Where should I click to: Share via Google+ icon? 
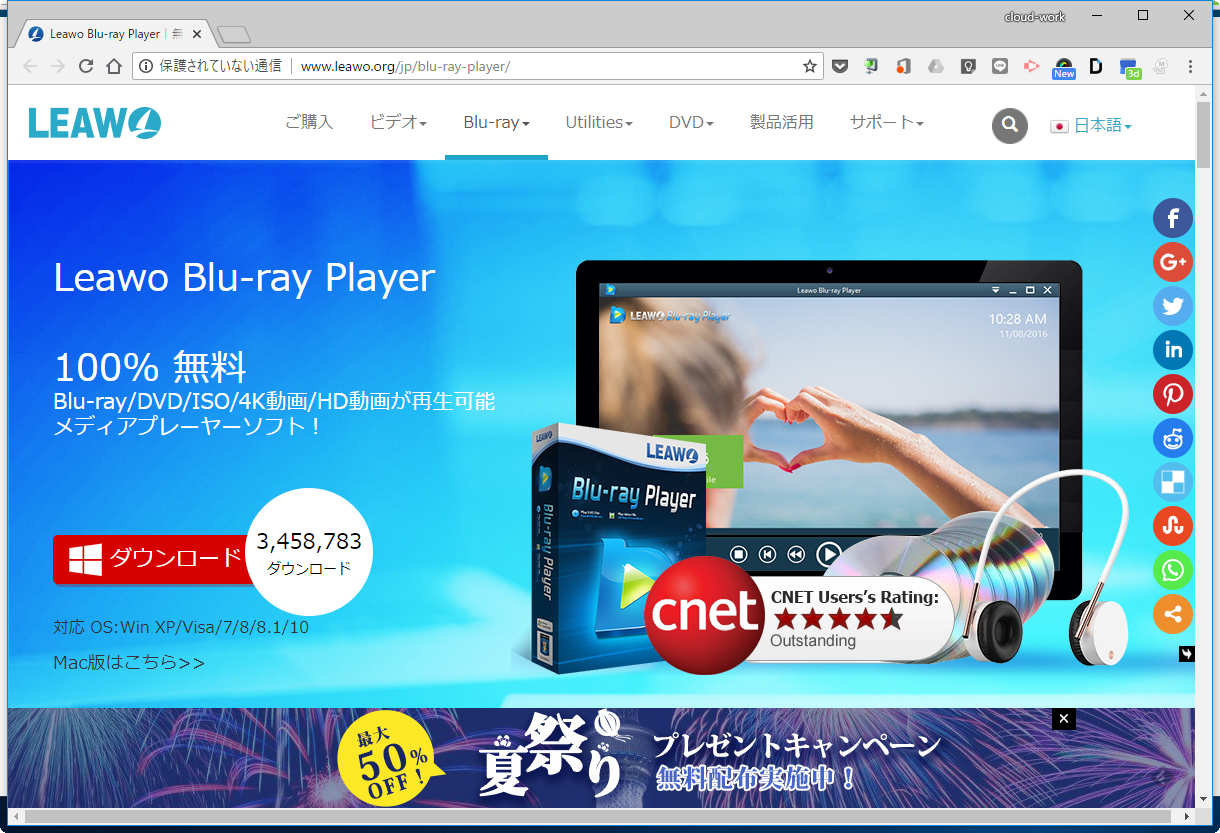(x=1173, y=262)
